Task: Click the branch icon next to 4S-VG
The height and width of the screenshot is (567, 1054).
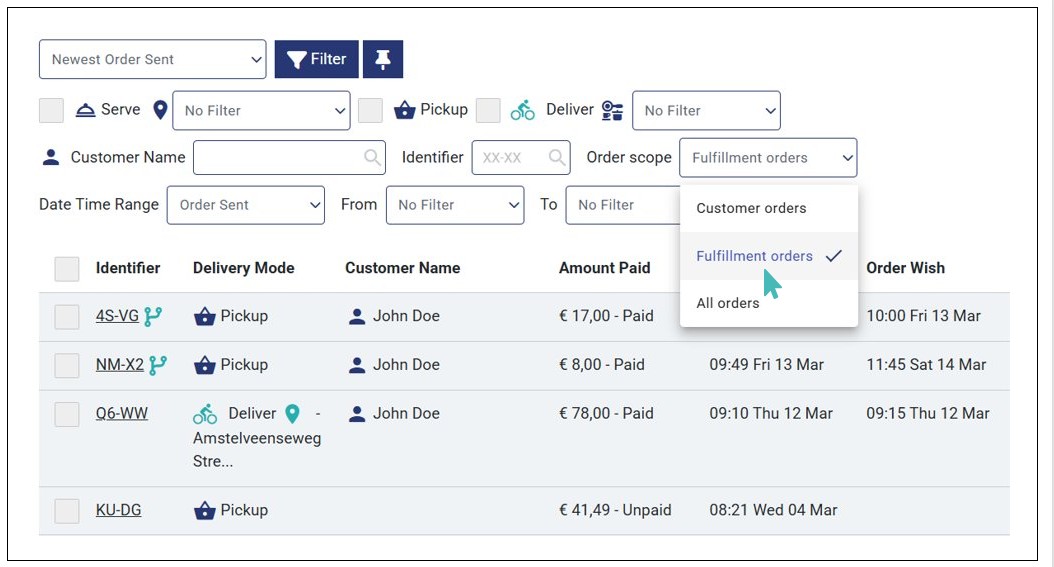Action: point(153,316)
